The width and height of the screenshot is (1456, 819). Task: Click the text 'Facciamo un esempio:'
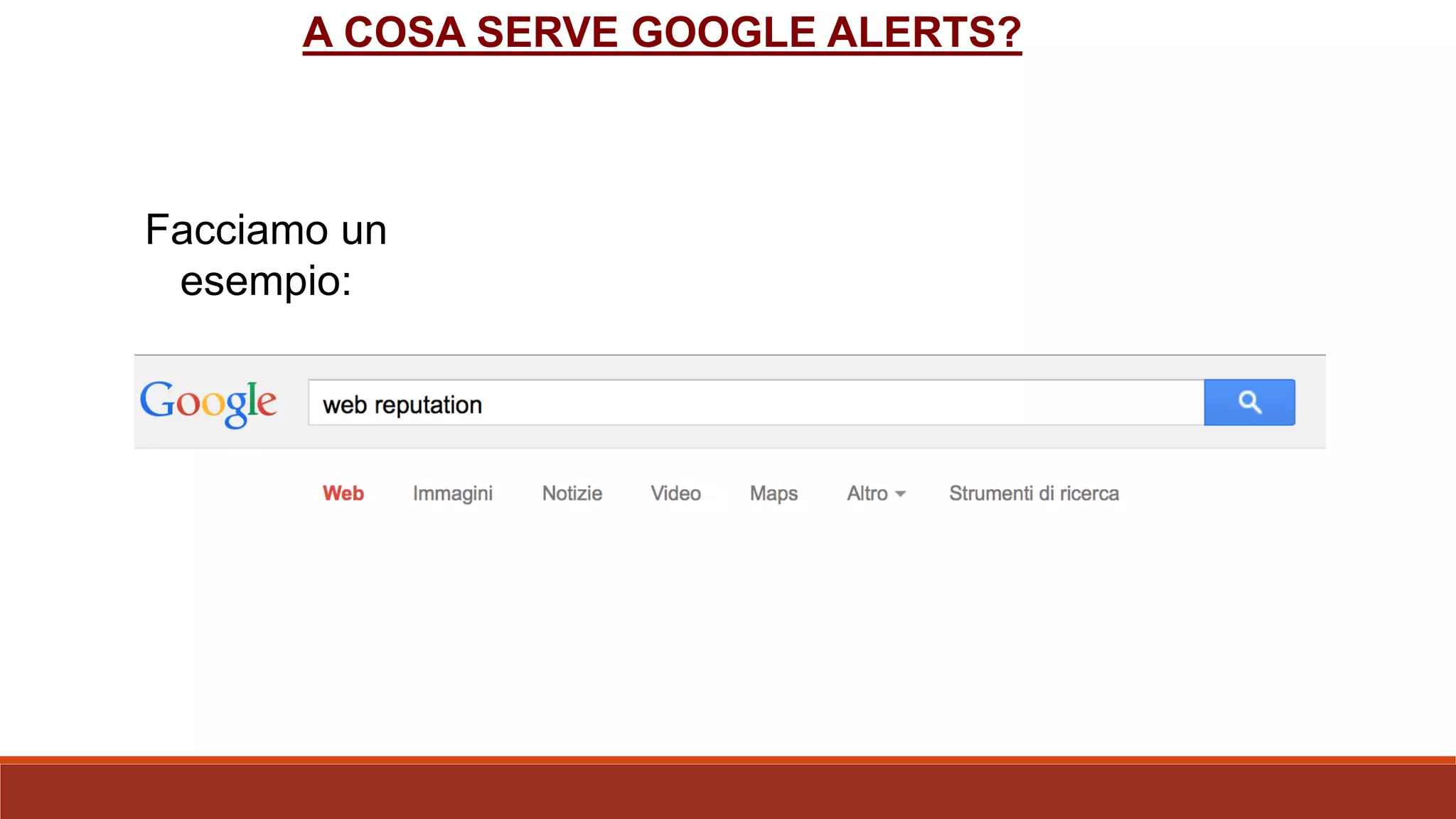pyautogui.click(x=266, y=255)
